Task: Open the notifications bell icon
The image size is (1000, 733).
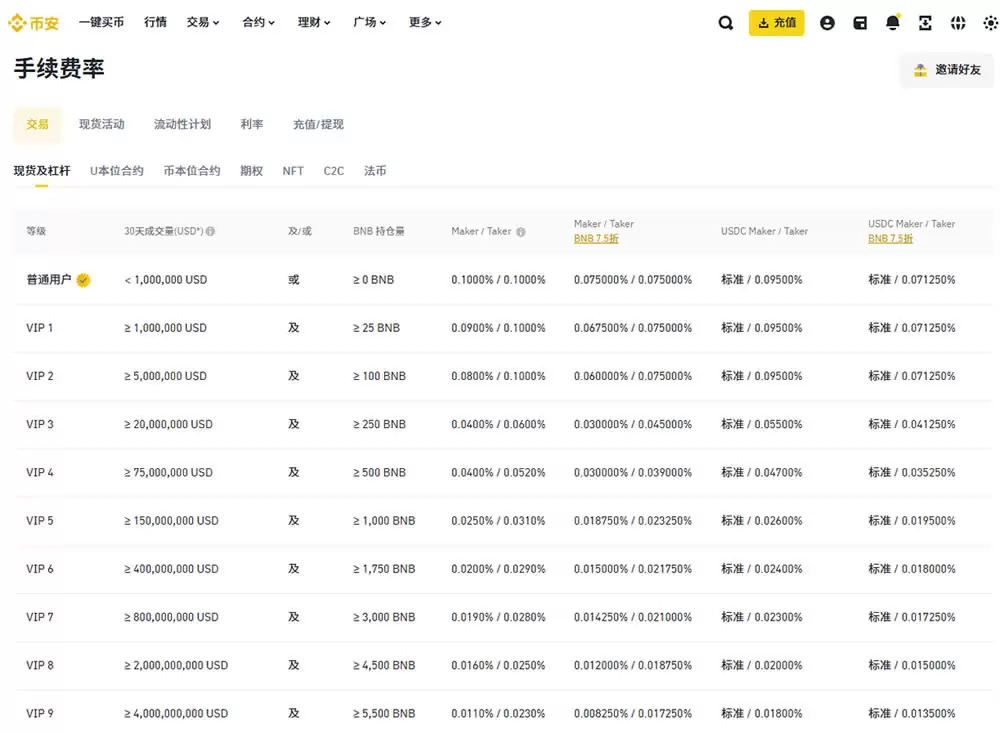Action: [892, 22]
